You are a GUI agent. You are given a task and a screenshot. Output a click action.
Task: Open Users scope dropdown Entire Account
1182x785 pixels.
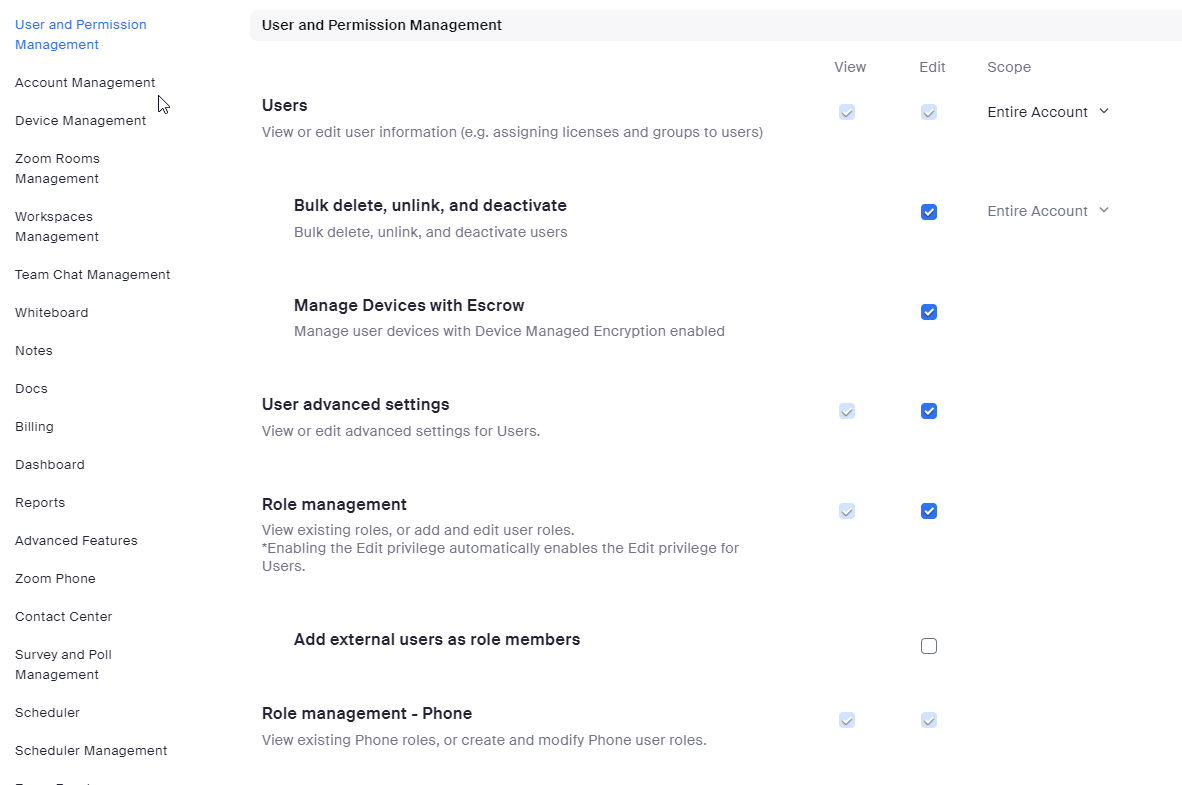point(1048,112)
